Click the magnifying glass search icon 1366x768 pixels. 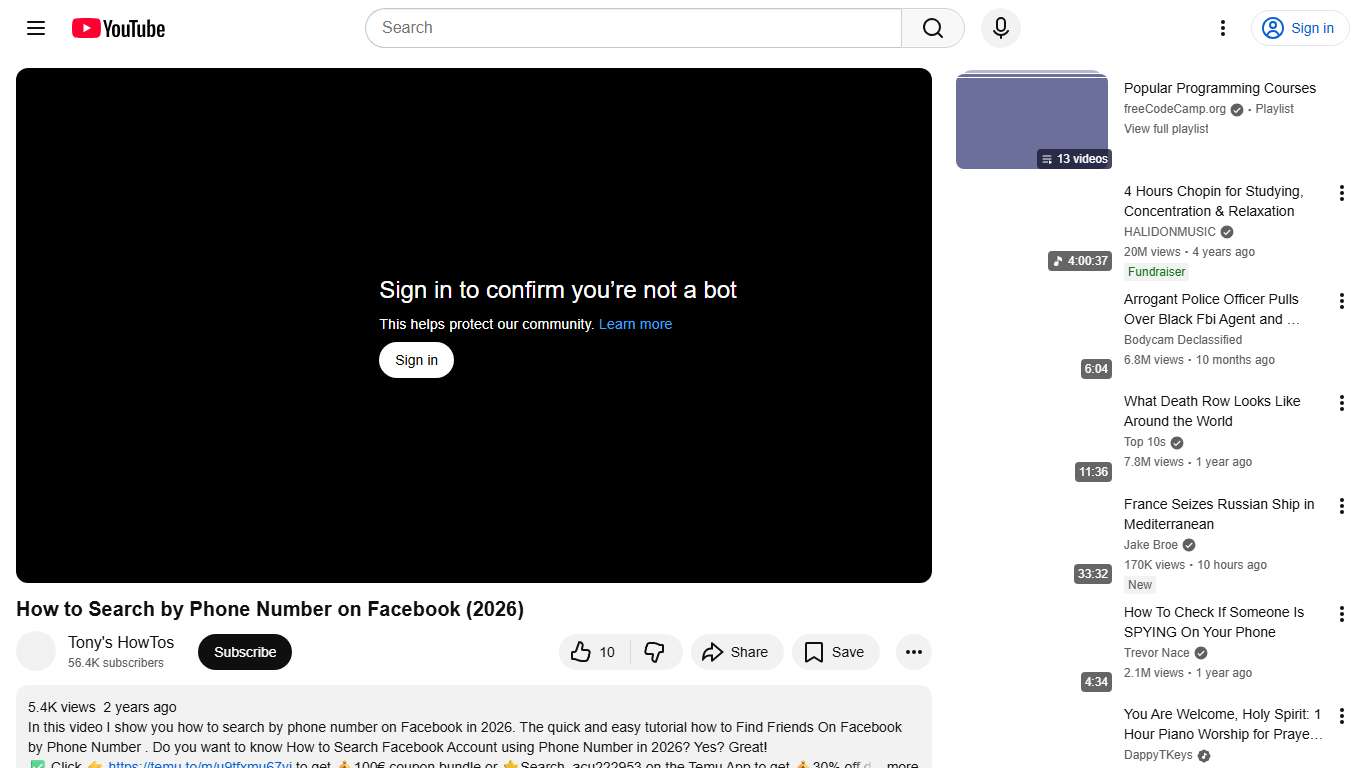[x=931, y=28]
